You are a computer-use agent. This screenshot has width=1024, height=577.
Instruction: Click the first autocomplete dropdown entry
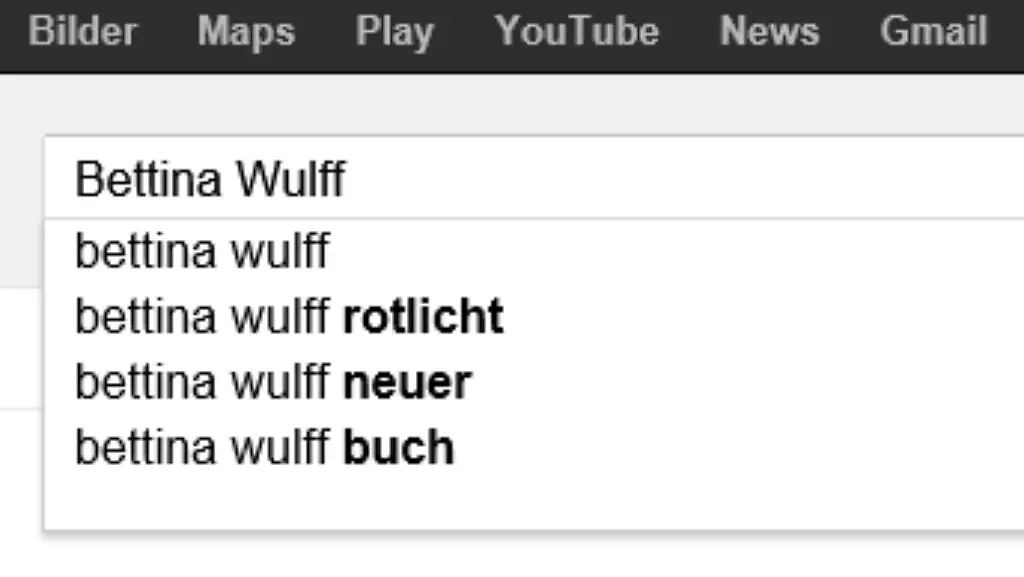[x=201, y=250]
